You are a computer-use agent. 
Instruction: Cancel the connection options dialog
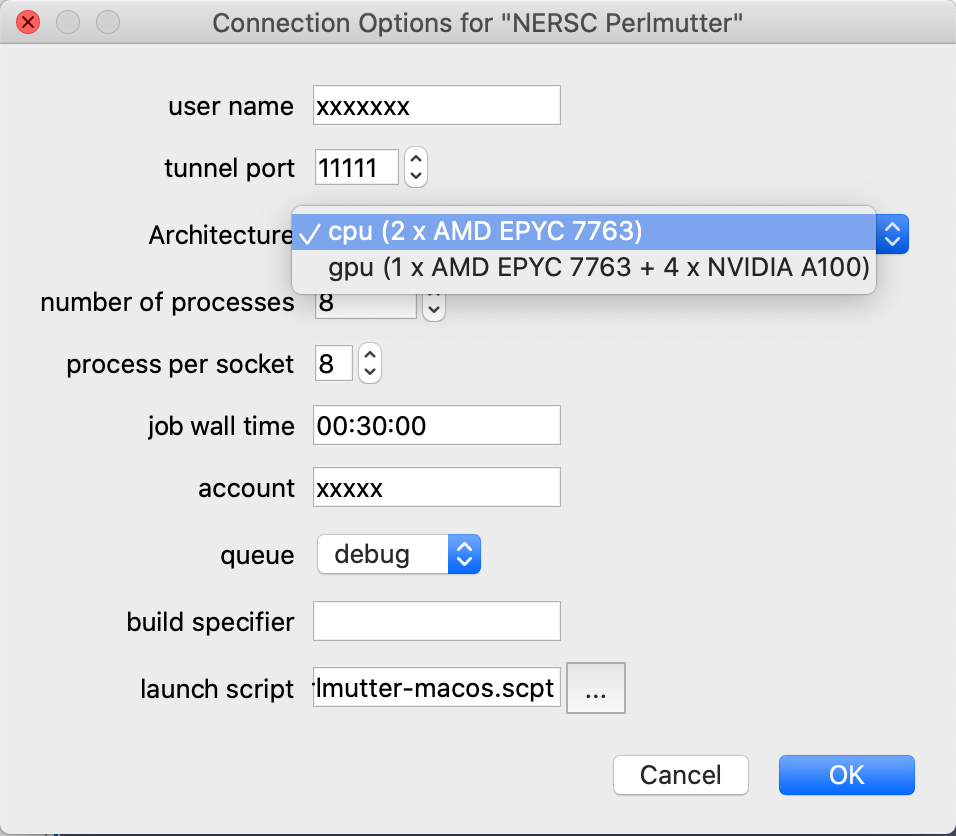680,774
